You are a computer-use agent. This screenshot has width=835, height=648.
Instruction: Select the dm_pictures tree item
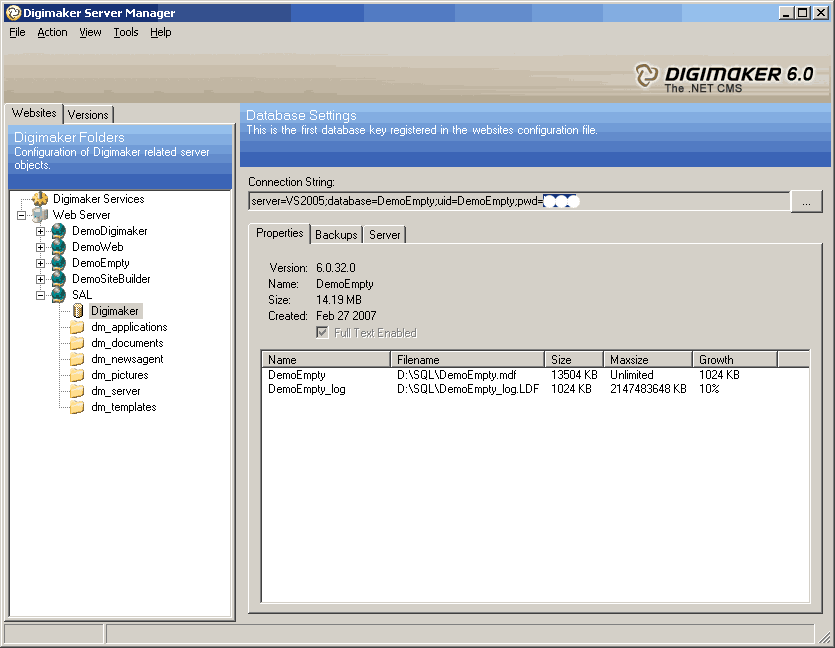coord(120,375)
